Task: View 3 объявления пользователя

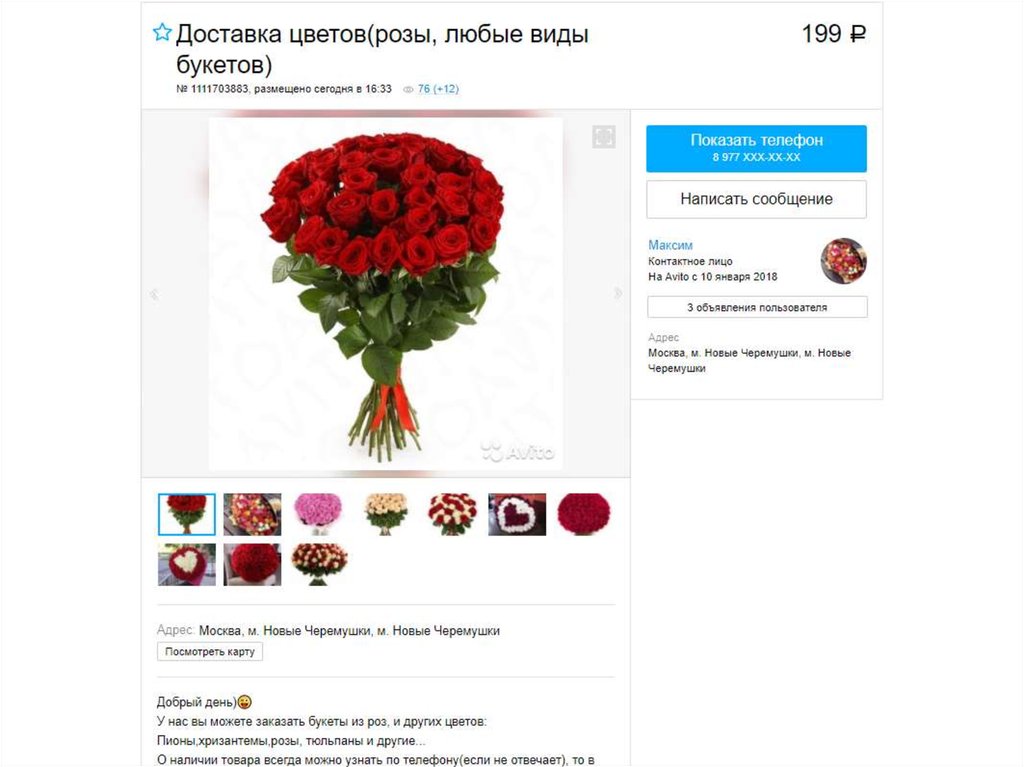Action: [x=757, y=307]
